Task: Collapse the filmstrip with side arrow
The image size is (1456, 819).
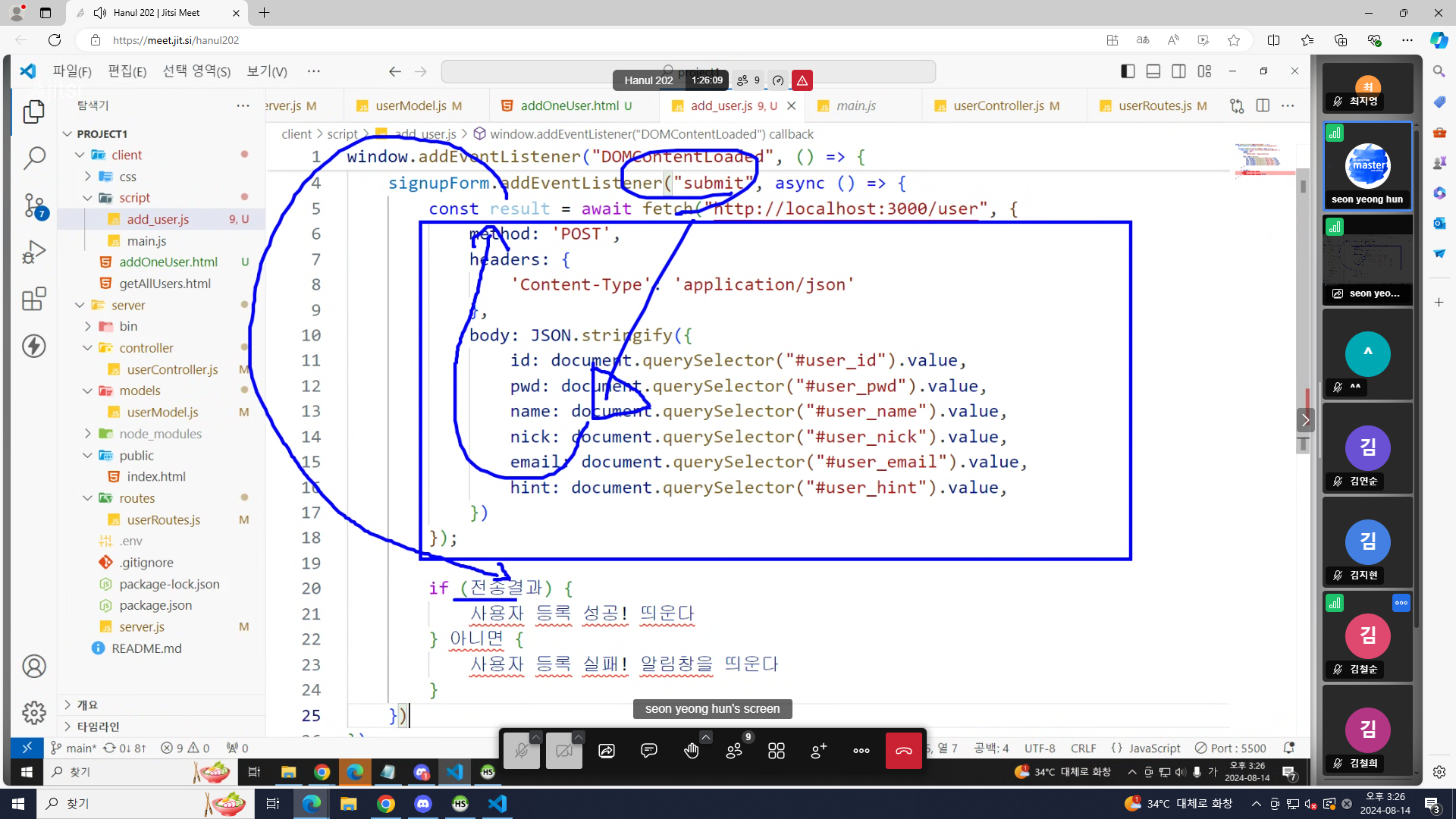Action: coord(1304,419)
